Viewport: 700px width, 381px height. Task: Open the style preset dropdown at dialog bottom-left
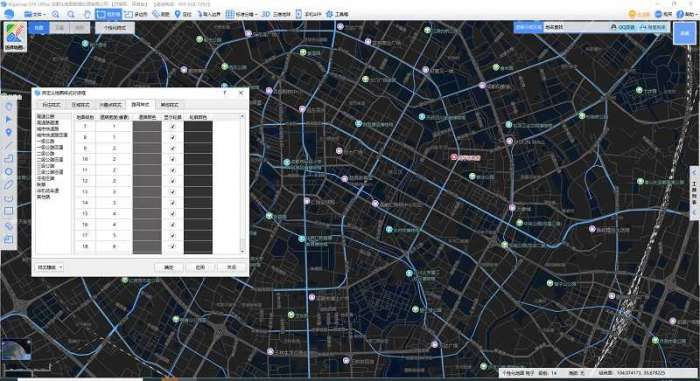(x=49, y=267)
